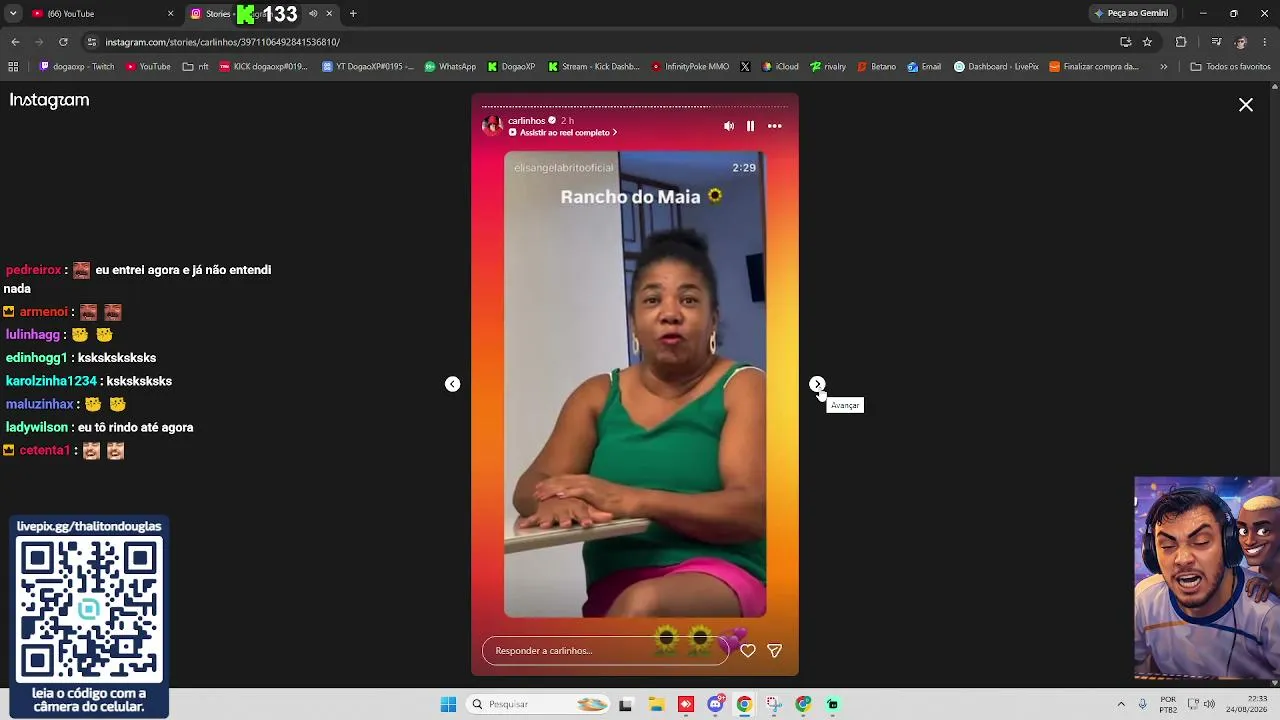Open the Windows Start menu

(x=449, y=704)
